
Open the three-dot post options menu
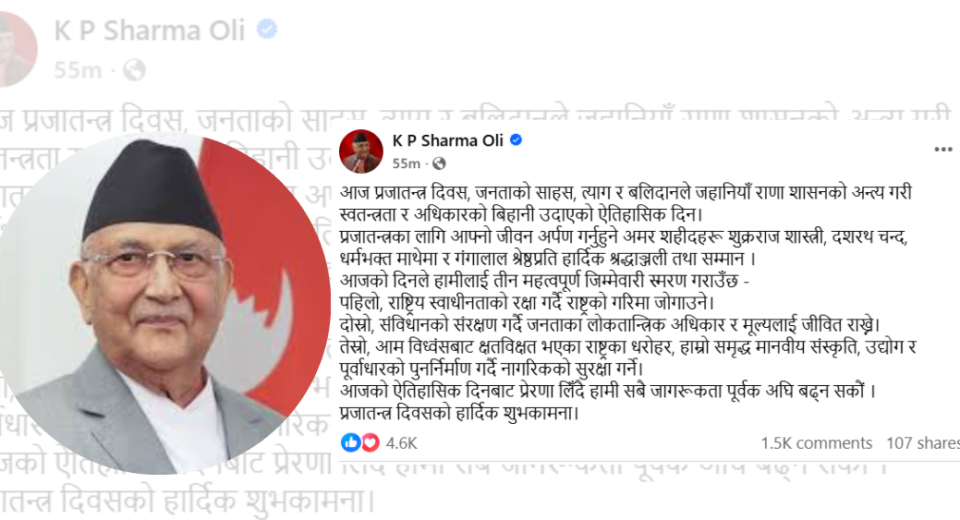coord(943,149)
